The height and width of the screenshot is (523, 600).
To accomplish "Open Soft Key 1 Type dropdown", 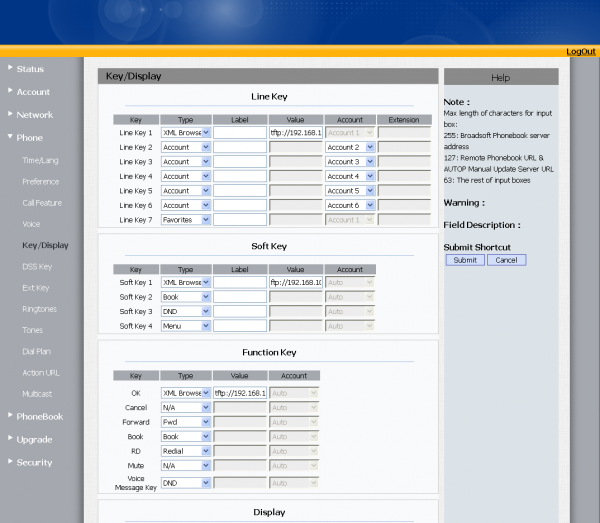I will (186, 282).
